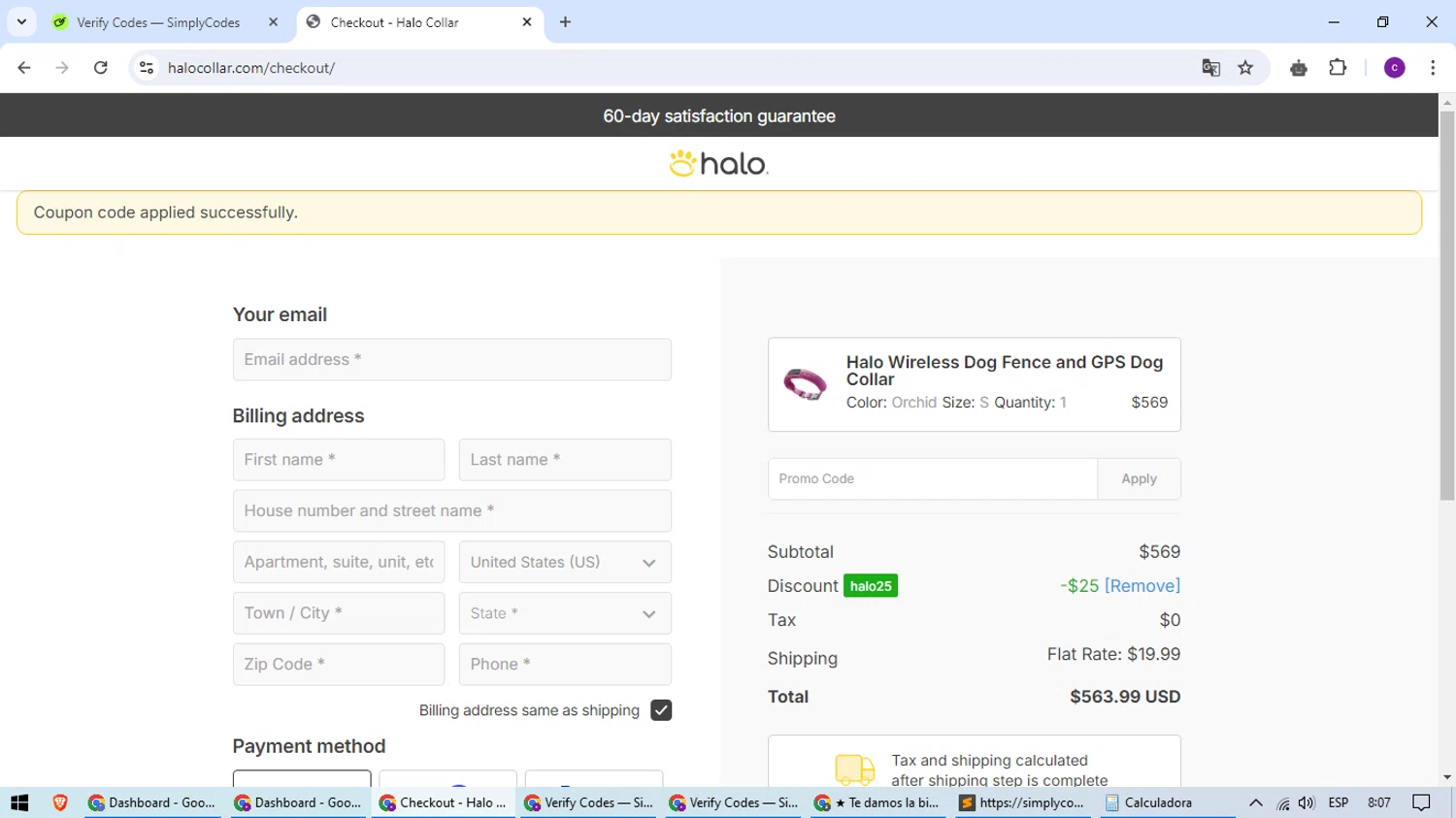The width and height of the screenshot is (1456, 818).
Task: Click the Halo logo
Action: (x=719, y=163)
